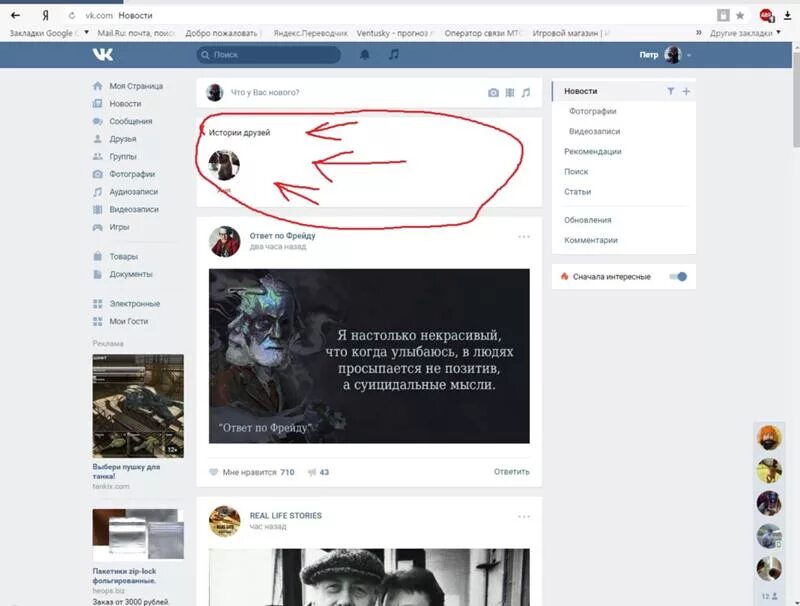Click the fire icon near Сначала интересные
Screen dimensions: 800x606
point(564,276)
